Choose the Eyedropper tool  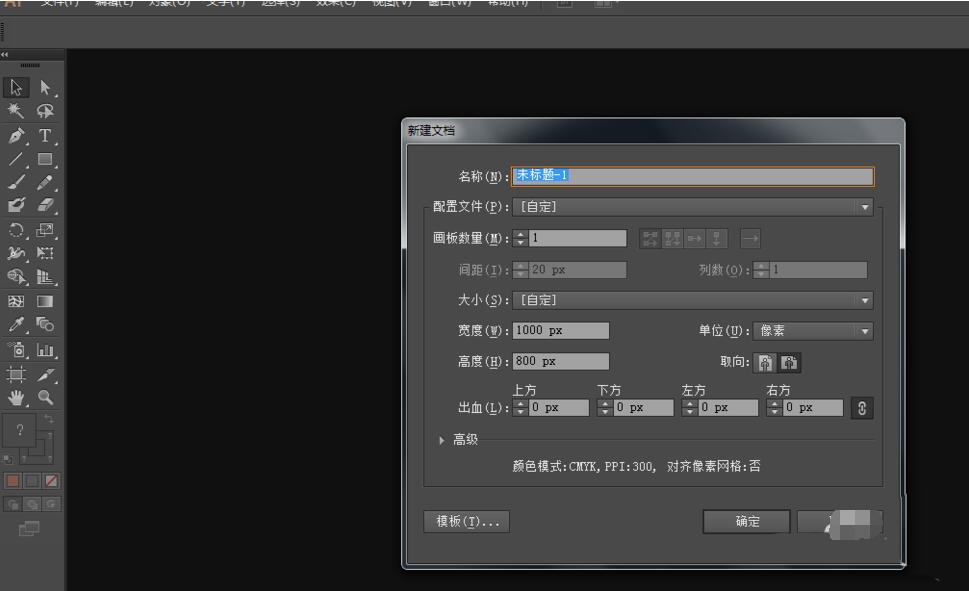(15, 325)
